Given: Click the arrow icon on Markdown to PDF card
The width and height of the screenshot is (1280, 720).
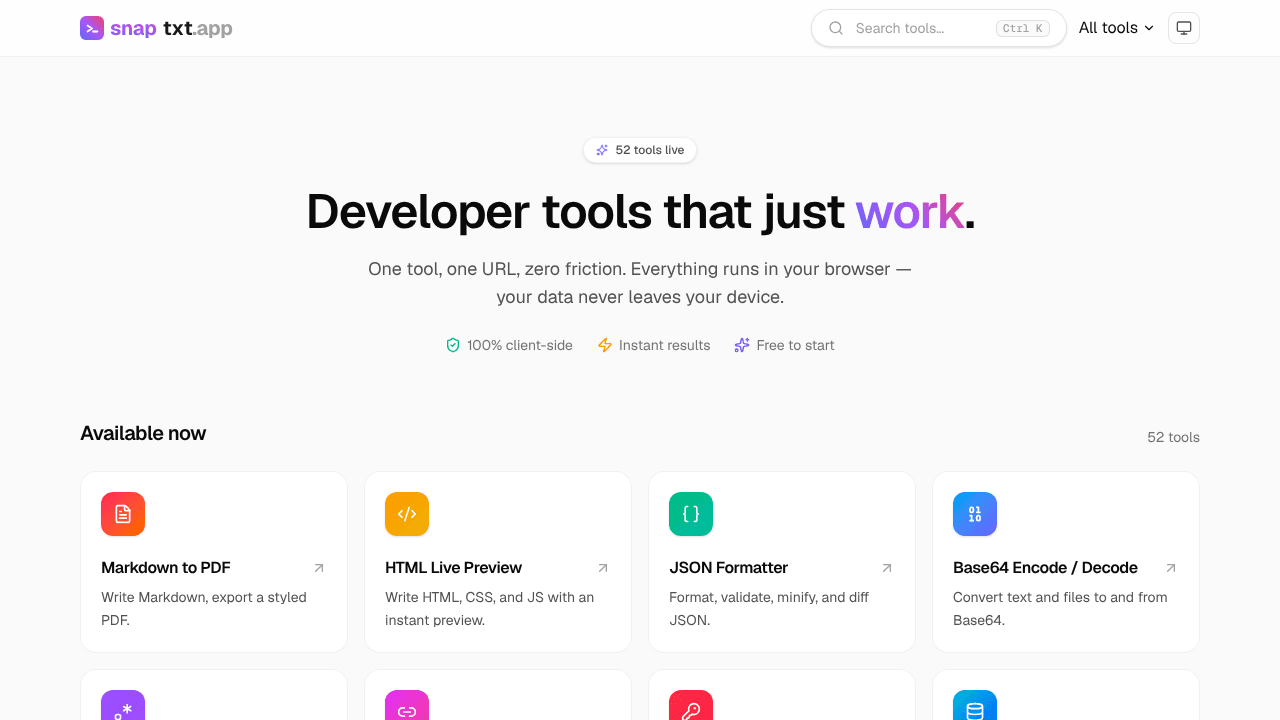Looking at the screenshot, I should click(x=319, y=568).
